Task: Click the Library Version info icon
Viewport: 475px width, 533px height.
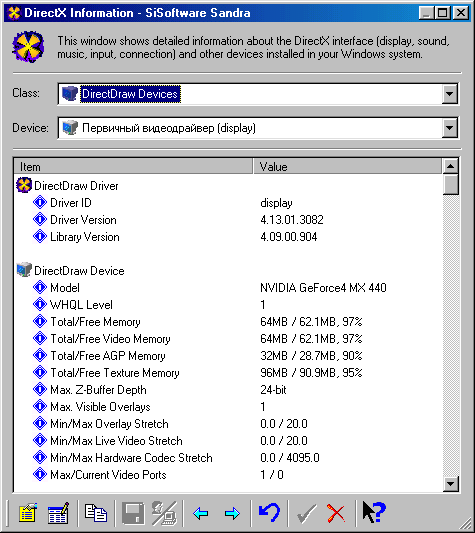Action: (40, 236)
